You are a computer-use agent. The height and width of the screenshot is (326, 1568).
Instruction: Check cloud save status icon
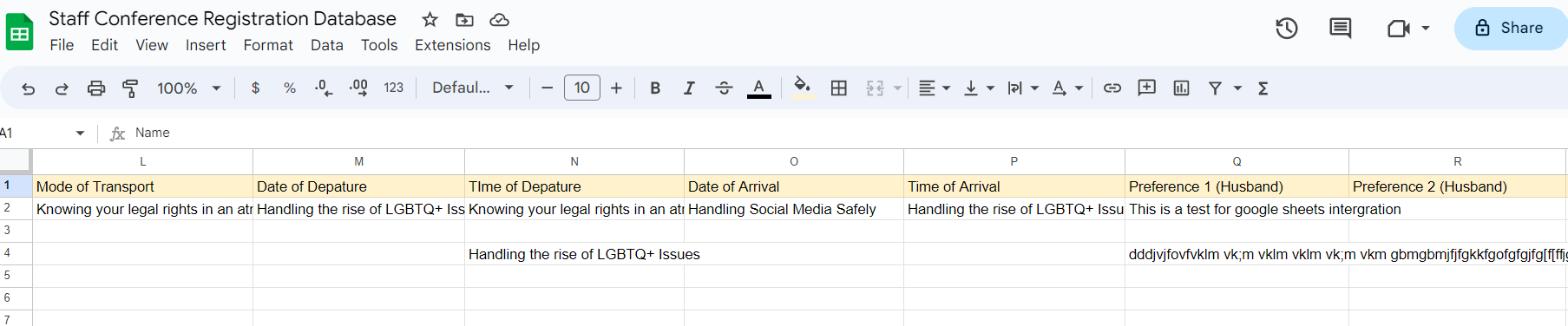[499, 19]
